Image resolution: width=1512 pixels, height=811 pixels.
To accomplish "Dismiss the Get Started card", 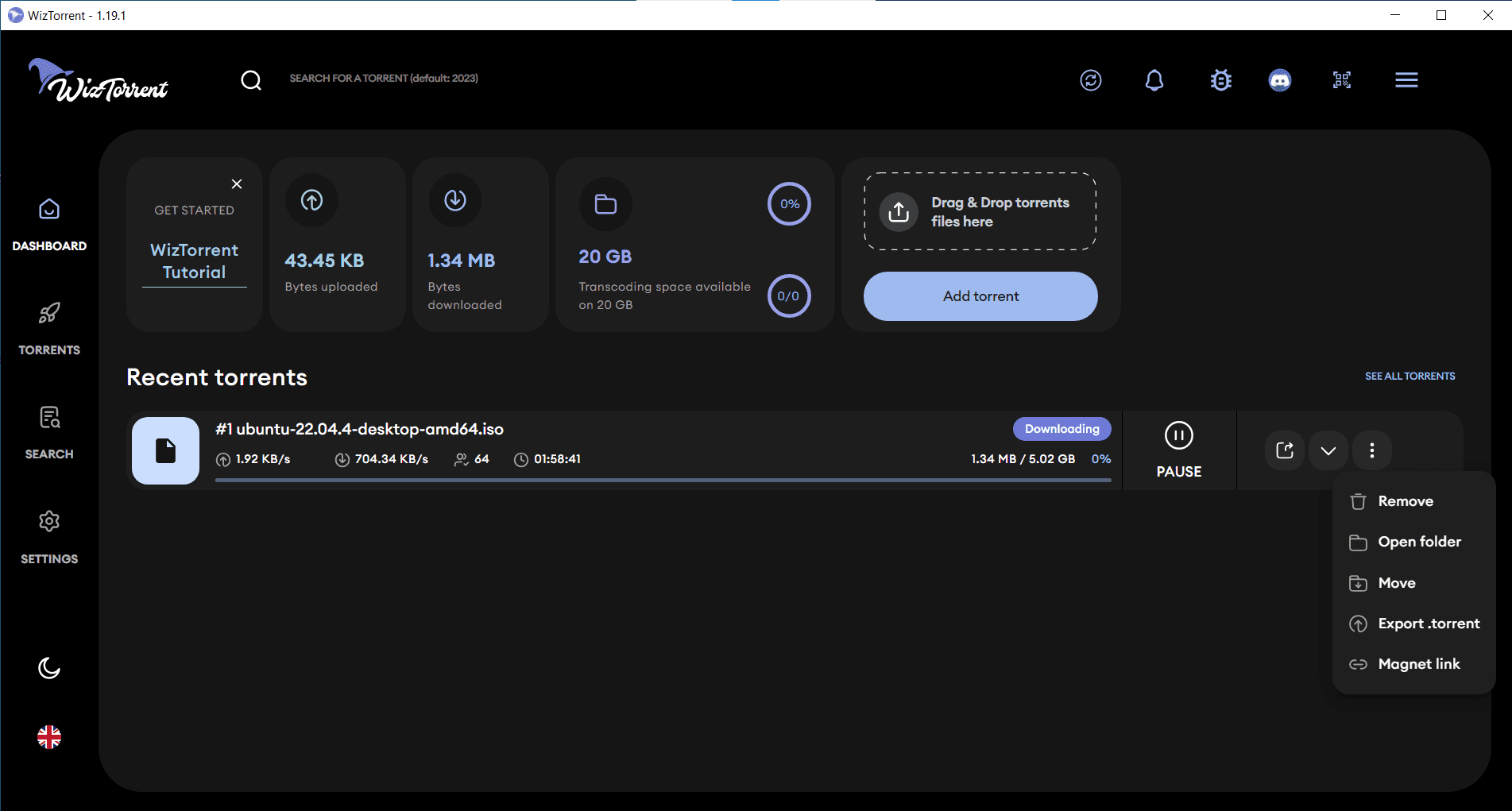I will pos(237,184).
